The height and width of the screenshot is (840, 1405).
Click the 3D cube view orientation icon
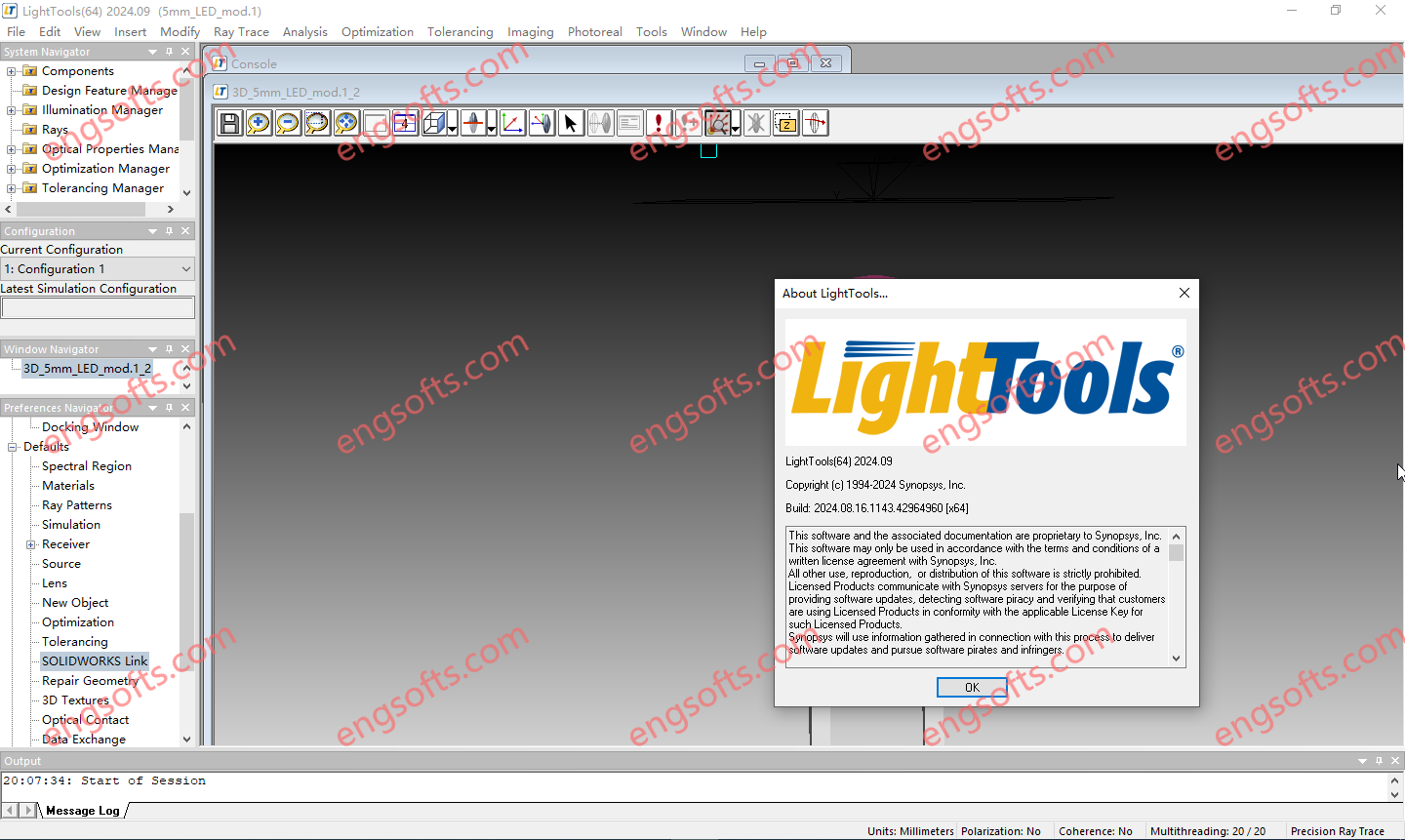[x=434, y=123]
